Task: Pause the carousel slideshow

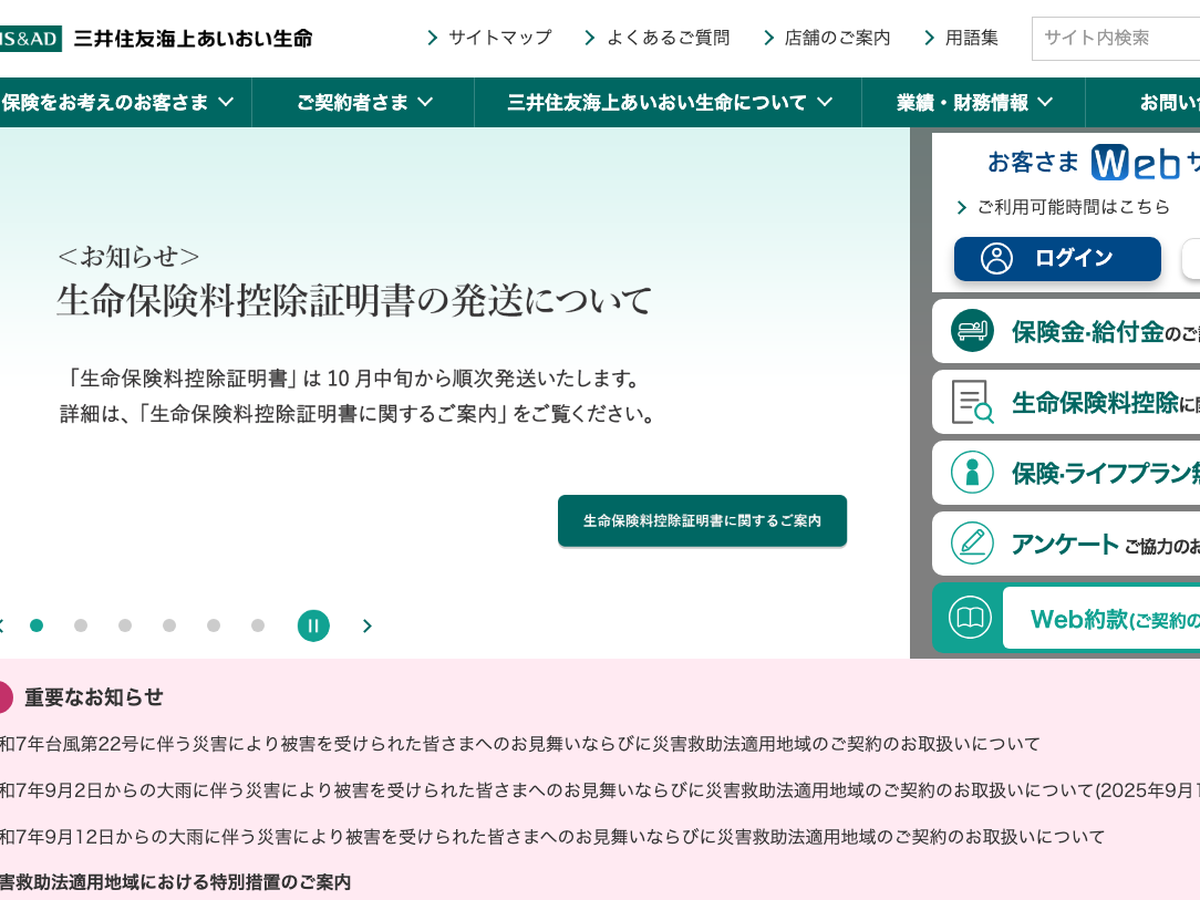Action: [313, 626]
